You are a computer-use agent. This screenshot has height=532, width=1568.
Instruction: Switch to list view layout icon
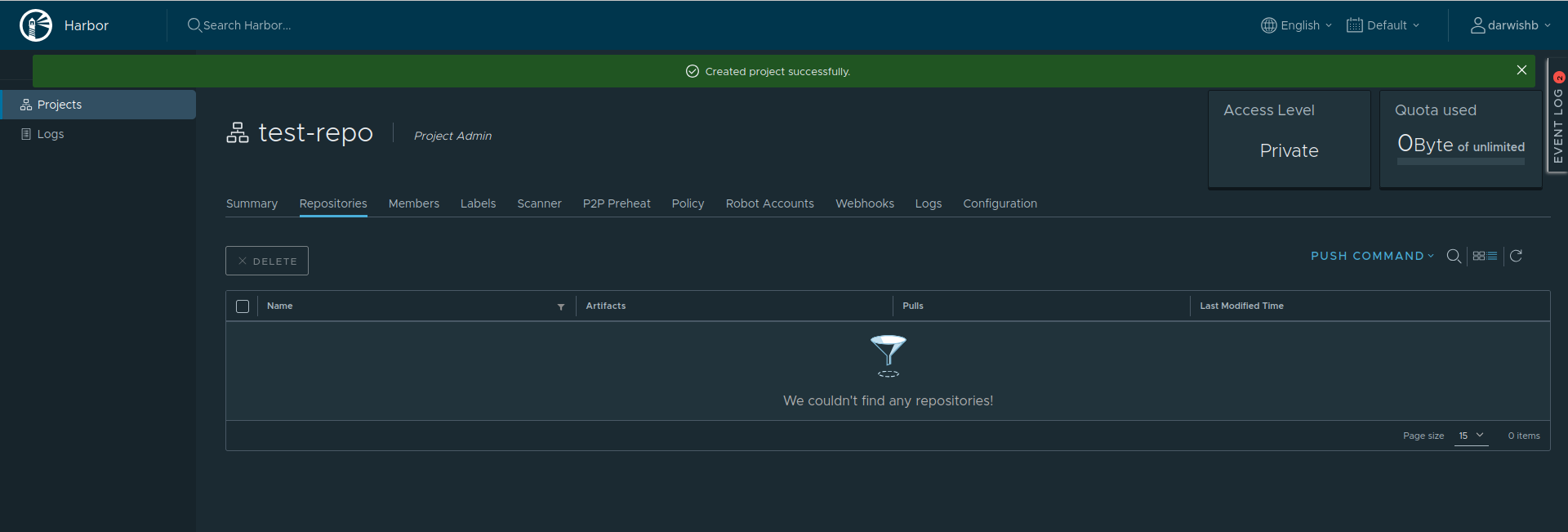(x=1492, y=257)
